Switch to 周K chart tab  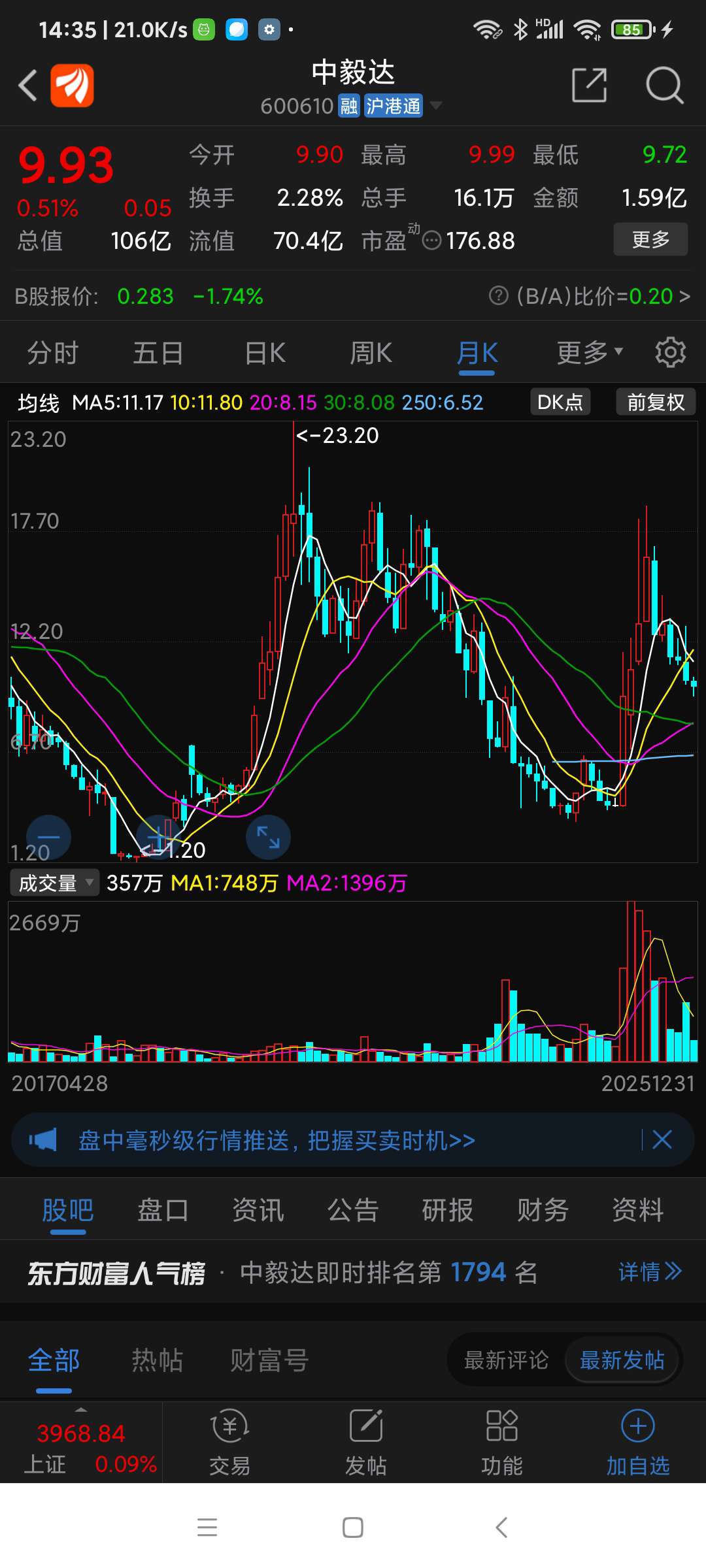tap(371, 353)
